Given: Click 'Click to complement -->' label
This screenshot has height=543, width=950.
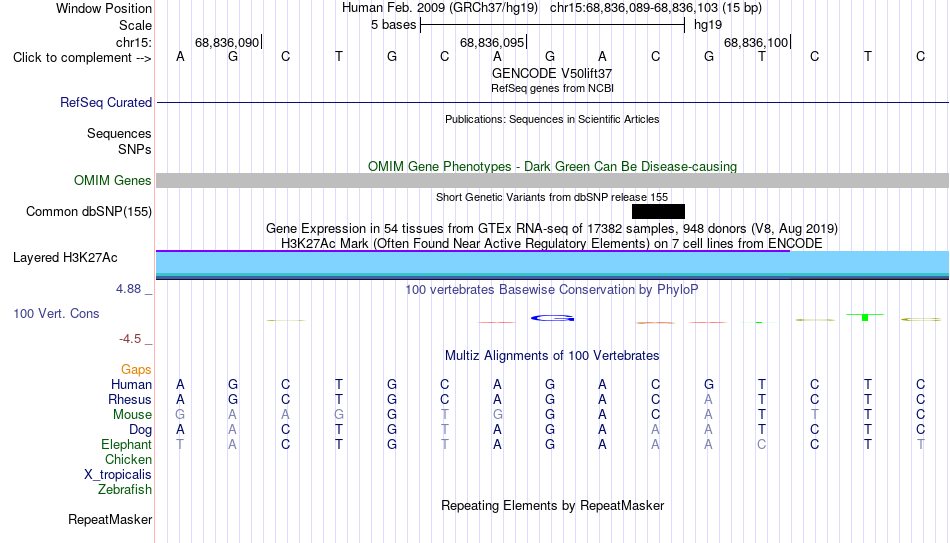Looking at the screenshot, I should (x=82, y=58).
